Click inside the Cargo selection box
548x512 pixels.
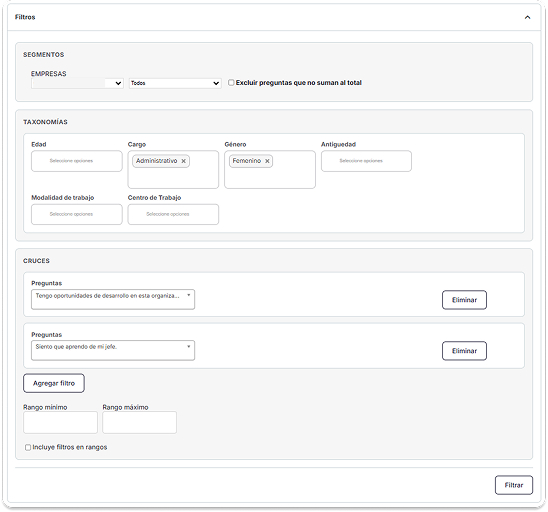pyautogui.click(x=173, y=178)
